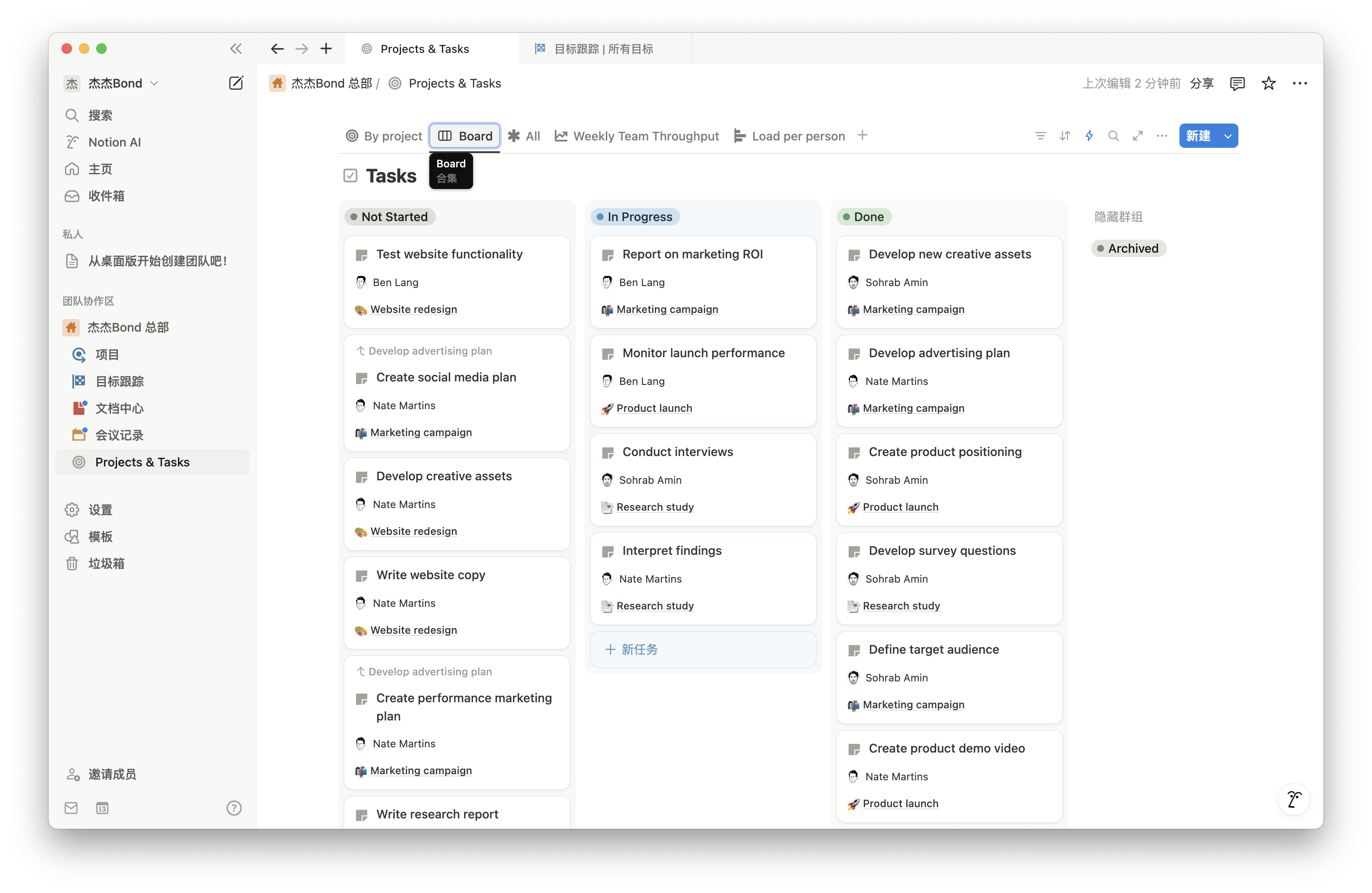Click the blue 新建 button
This screenshot has width=1372, height=893.
pyautogui.click(x=1198, y=136)
